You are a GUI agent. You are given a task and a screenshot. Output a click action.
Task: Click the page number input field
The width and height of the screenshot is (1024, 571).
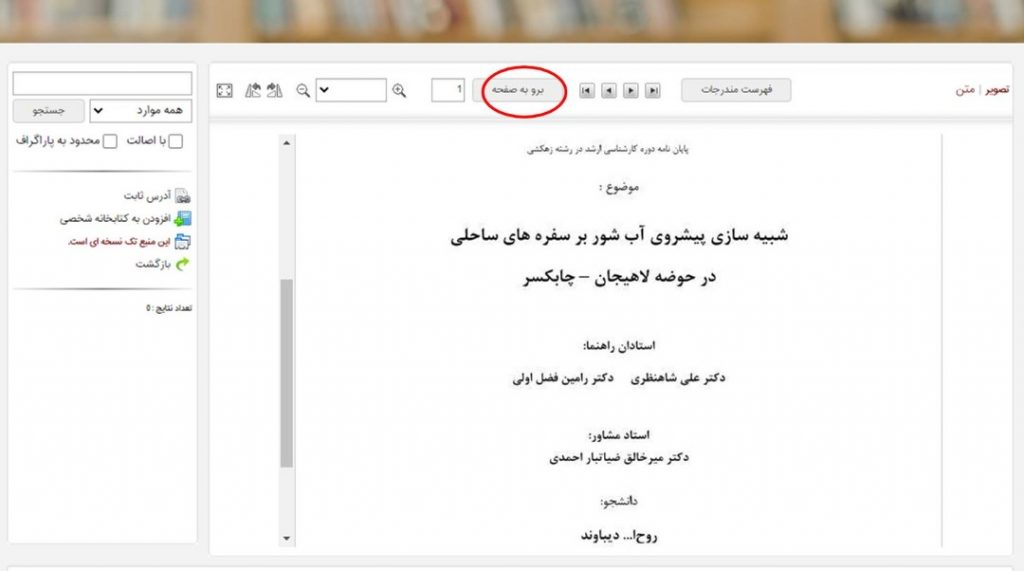(x=448, y=91)
